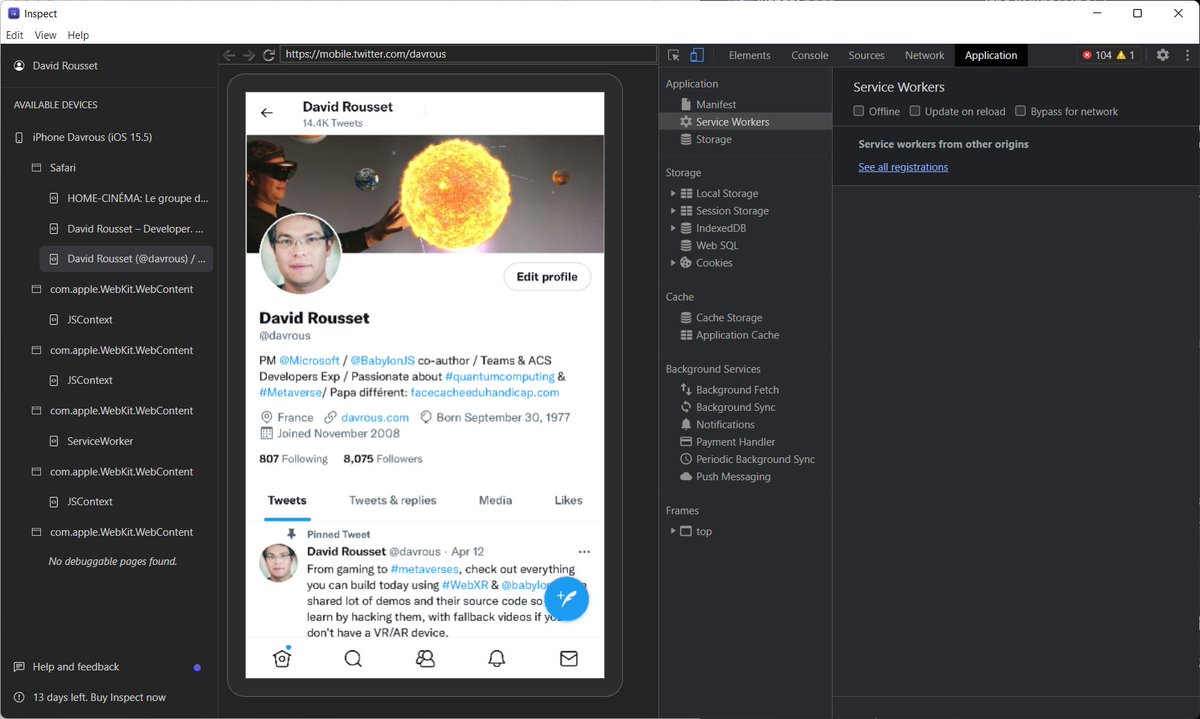Go back with Twitter profile arrow
The height and width of the screenshot is (719, 1200).
(267, 113)
